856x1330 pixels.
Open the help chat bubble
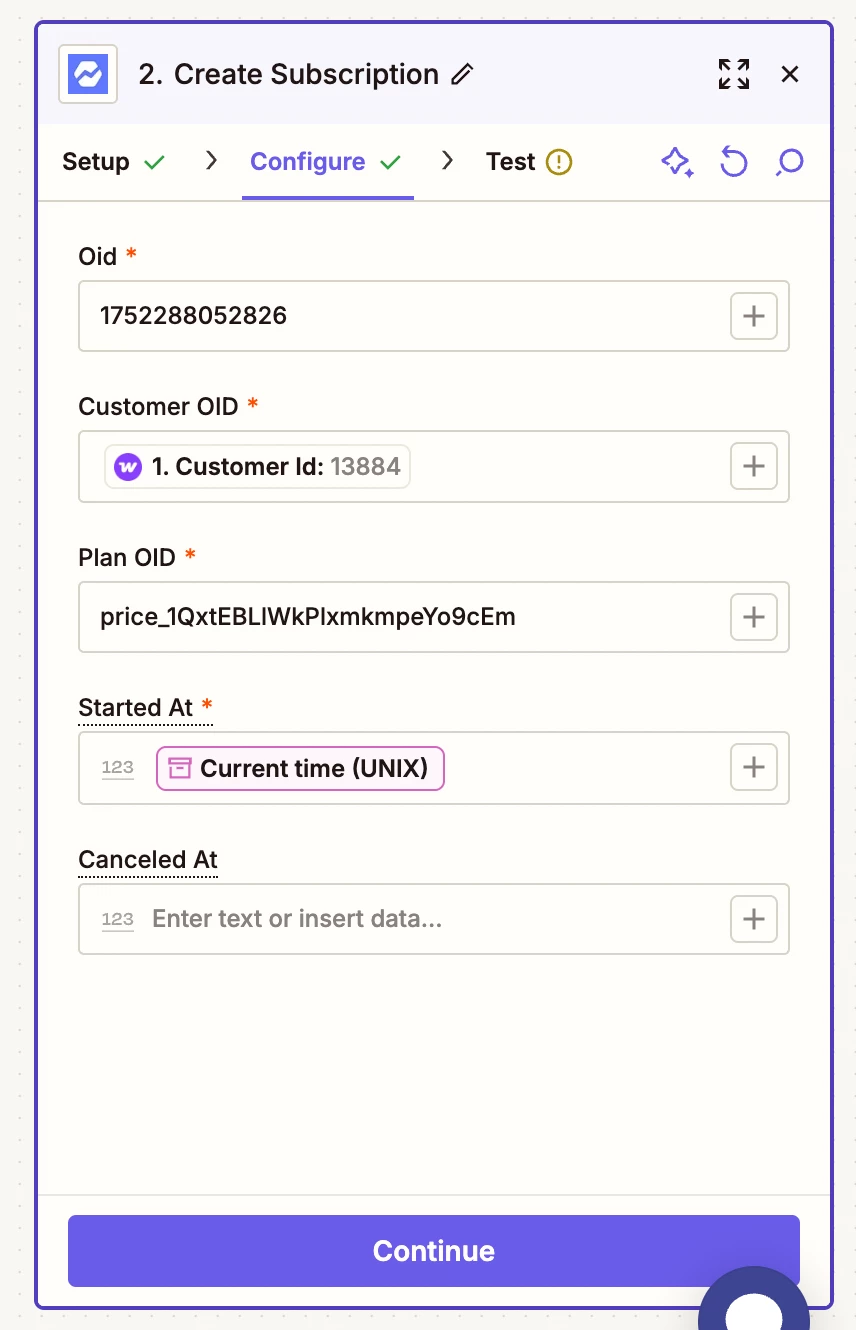click(x=754, y=1300)
